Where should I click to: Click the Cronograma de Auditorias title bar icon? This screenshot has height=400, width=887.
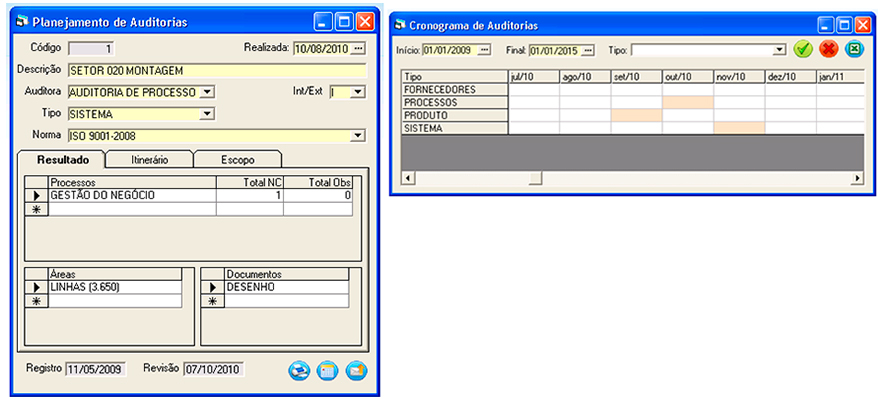[401, 25]
